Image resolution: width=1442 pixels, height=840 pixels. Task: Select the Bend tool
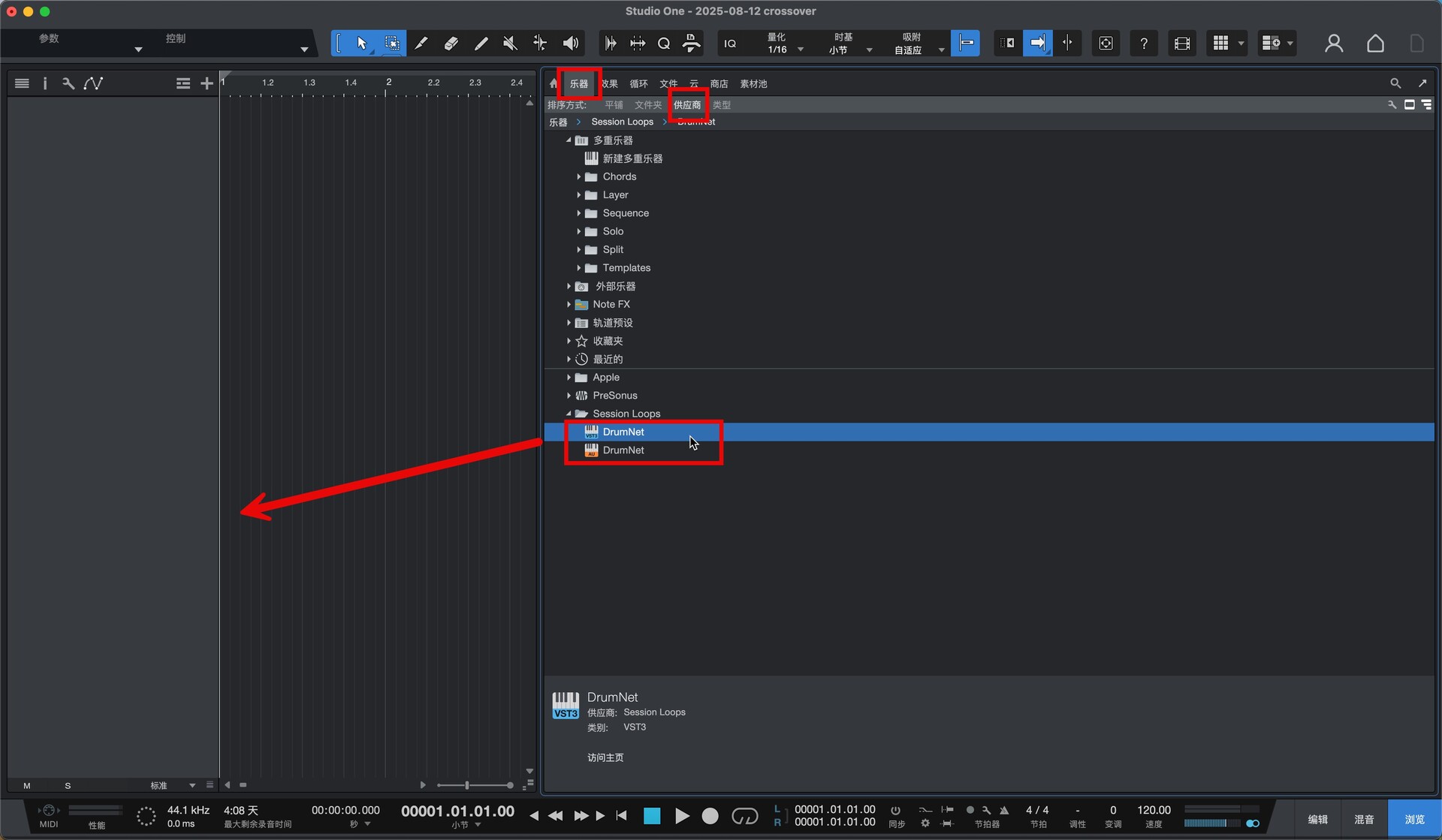point(540,44)
